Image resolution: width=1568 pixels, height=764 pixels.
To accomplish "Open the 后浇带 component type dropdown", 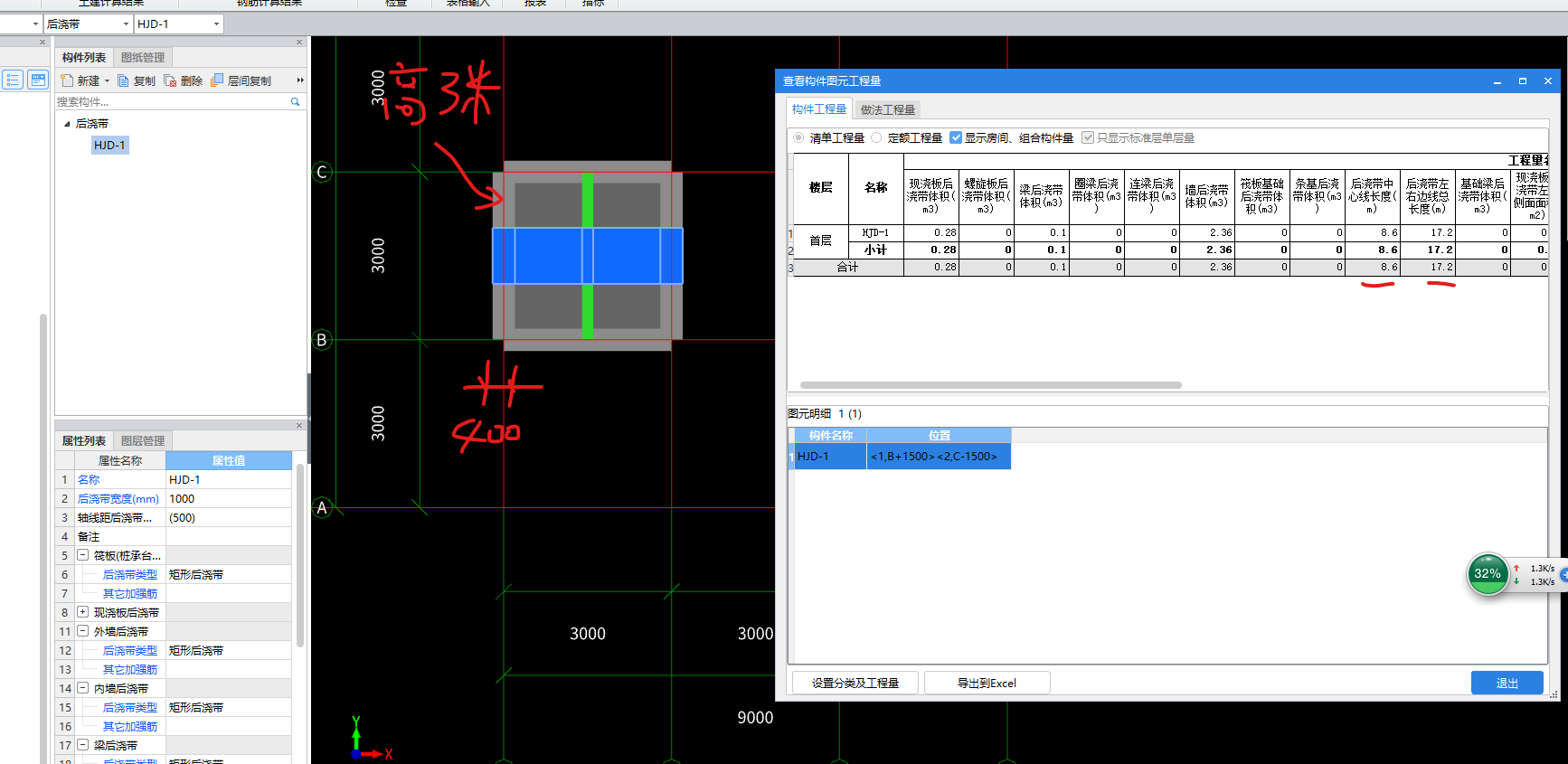I will pos(125,24).
